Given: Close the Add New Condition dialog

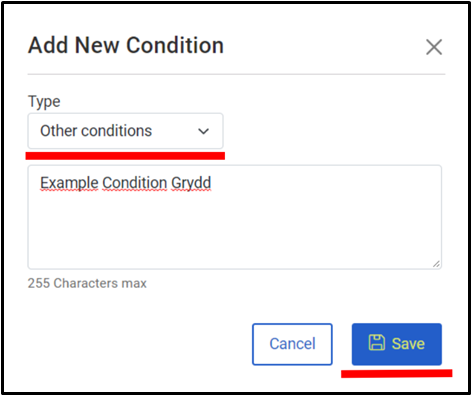Looking at the screenshot, I should pyautogui.click(x=434, y=47).
